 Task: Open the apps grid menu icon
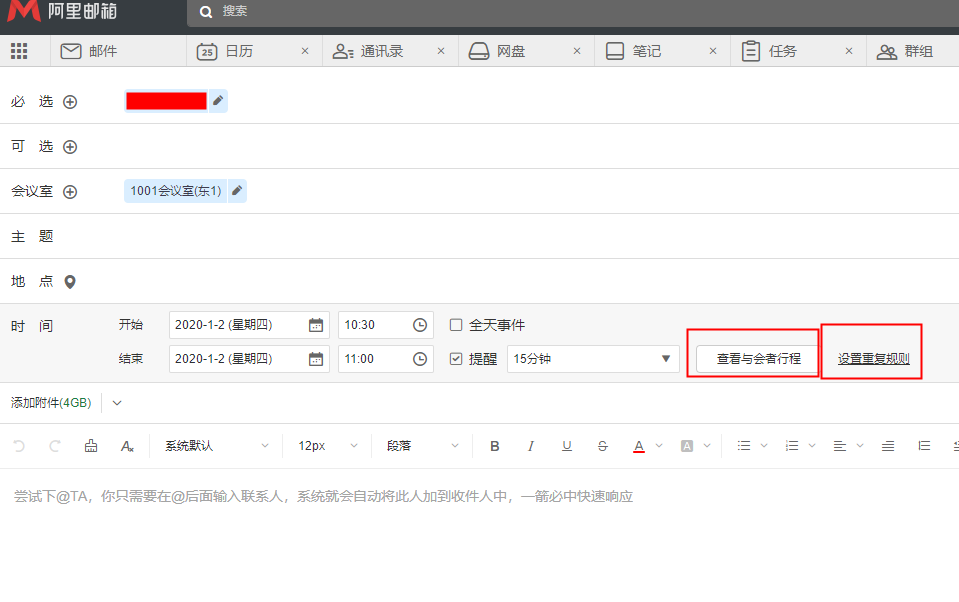tap(19, 51)
